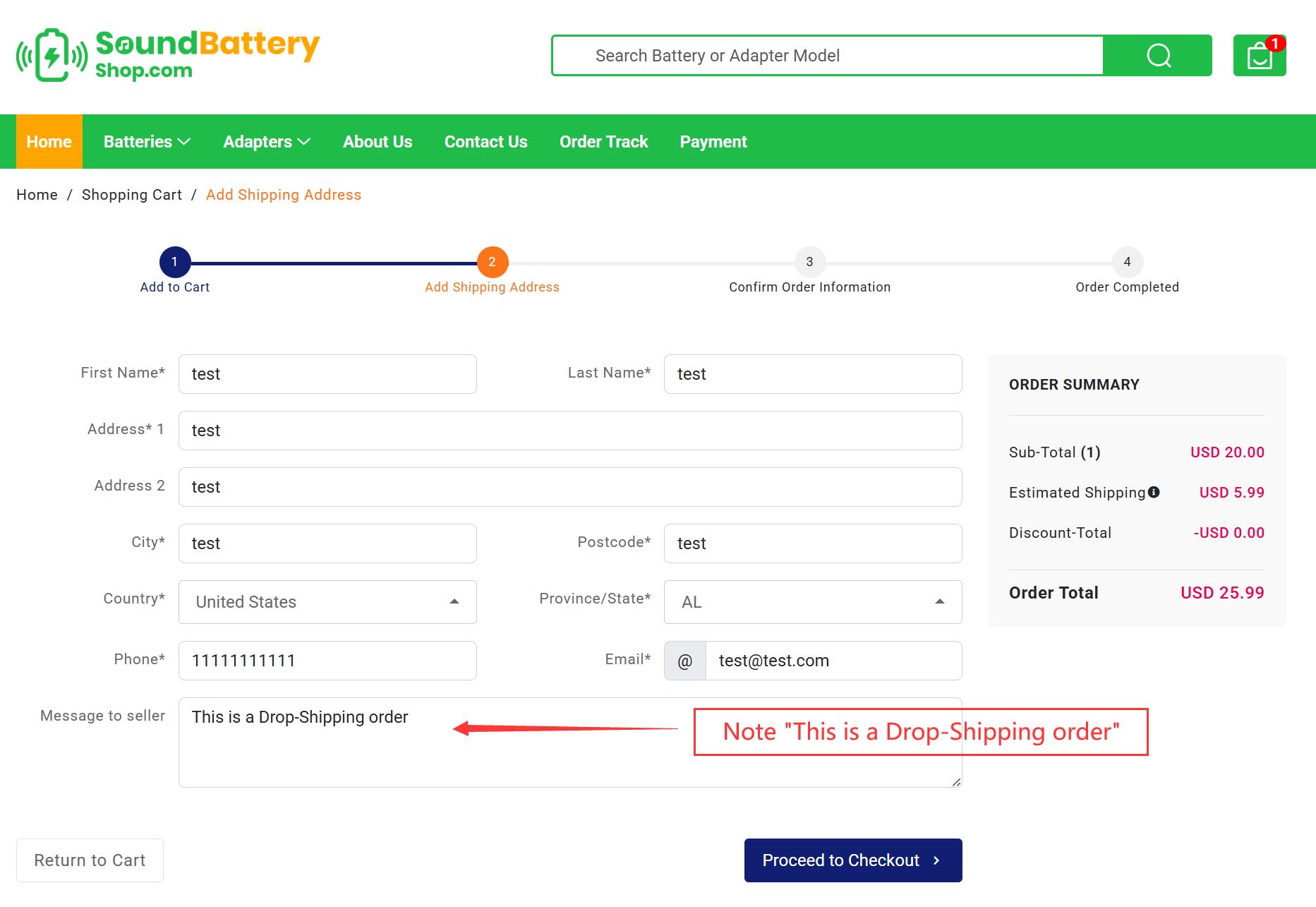This screenshot has width=1316, height=907.
Task: Click Proceed to Checkout
Action: (x=852, y=860)
